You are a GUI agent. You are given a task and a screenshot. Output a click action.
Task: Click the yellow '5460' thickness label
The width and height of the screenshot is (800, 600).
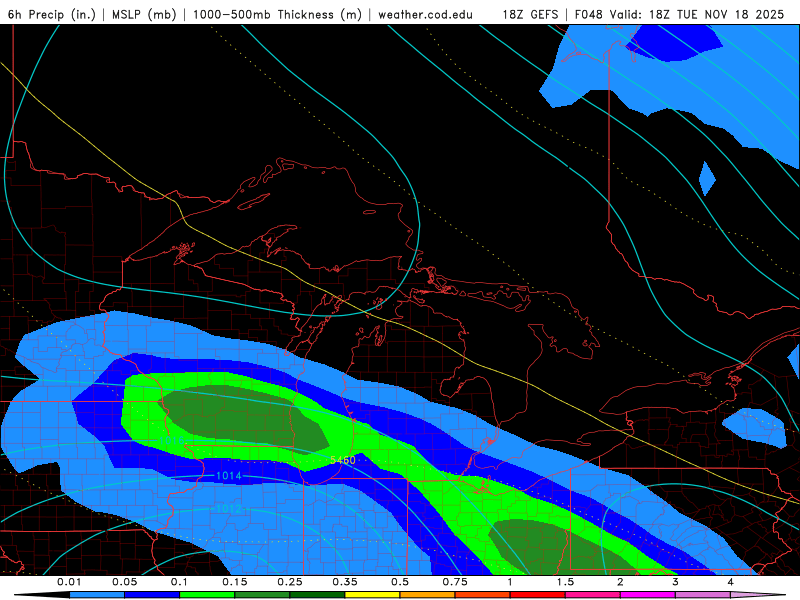coord(343,460)
